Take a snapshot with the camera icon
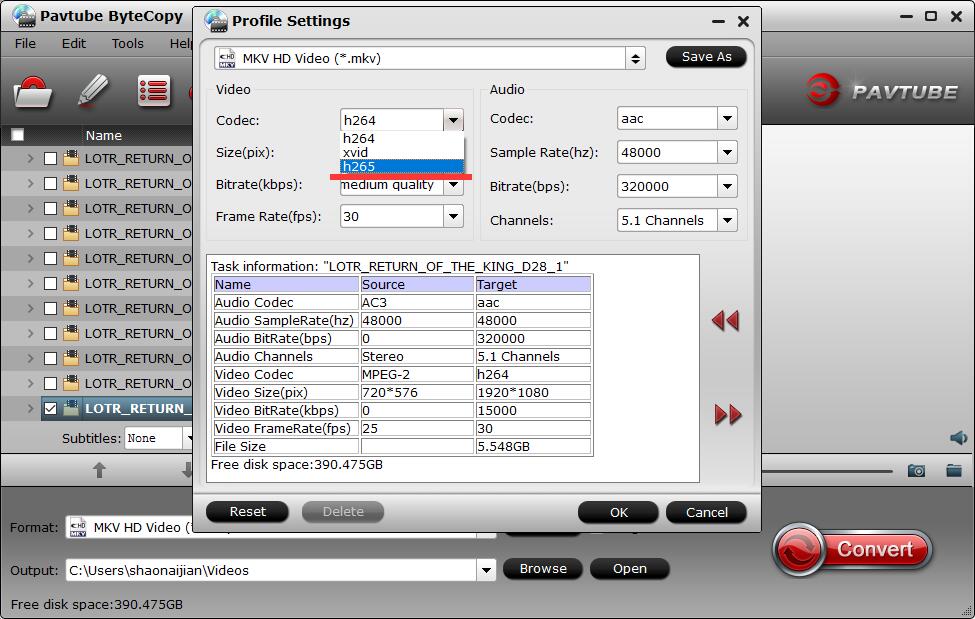Viewport: 975px width, 619px height. point(916,470)
